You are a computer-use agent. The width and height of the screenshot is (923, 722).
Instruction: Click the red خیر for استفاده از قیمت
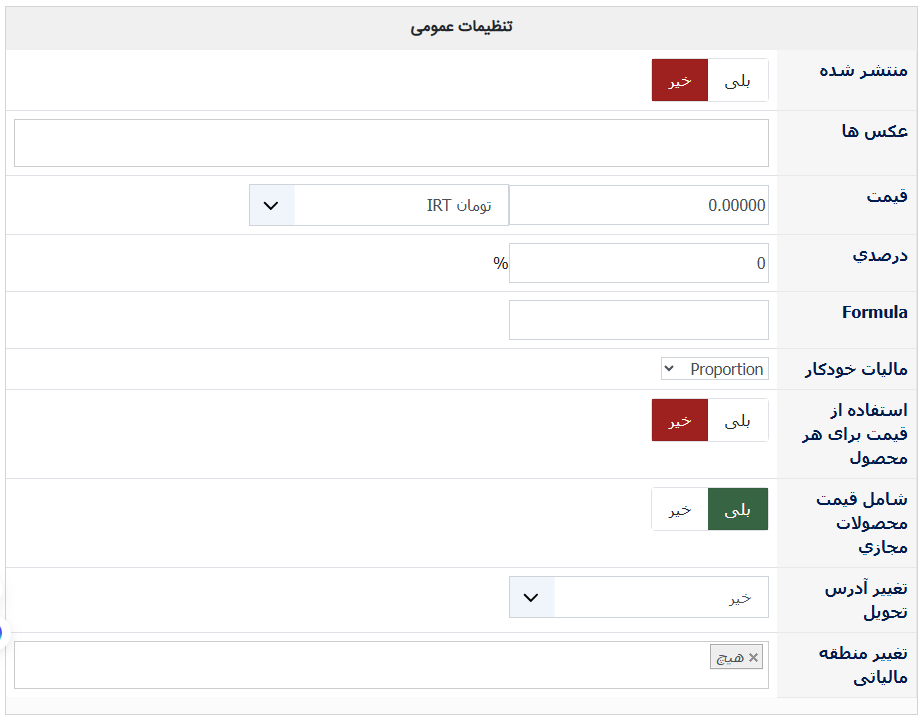coord(680,420)
